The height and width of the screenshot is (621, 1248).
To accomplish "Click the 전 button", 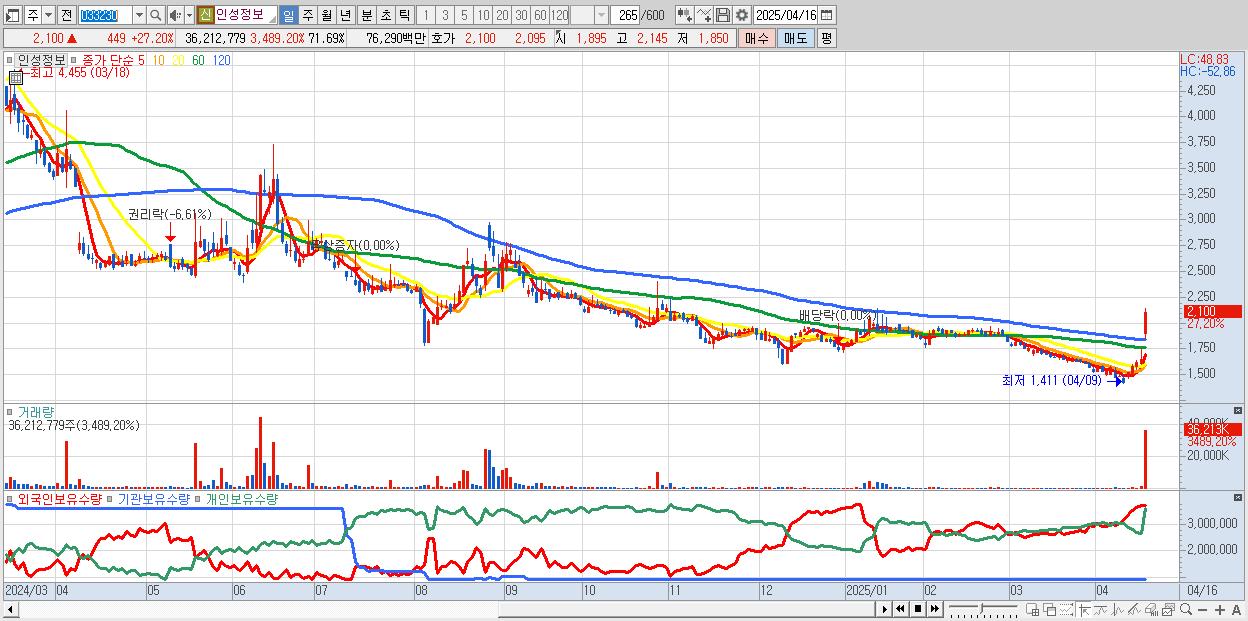I will coord(66,15).
